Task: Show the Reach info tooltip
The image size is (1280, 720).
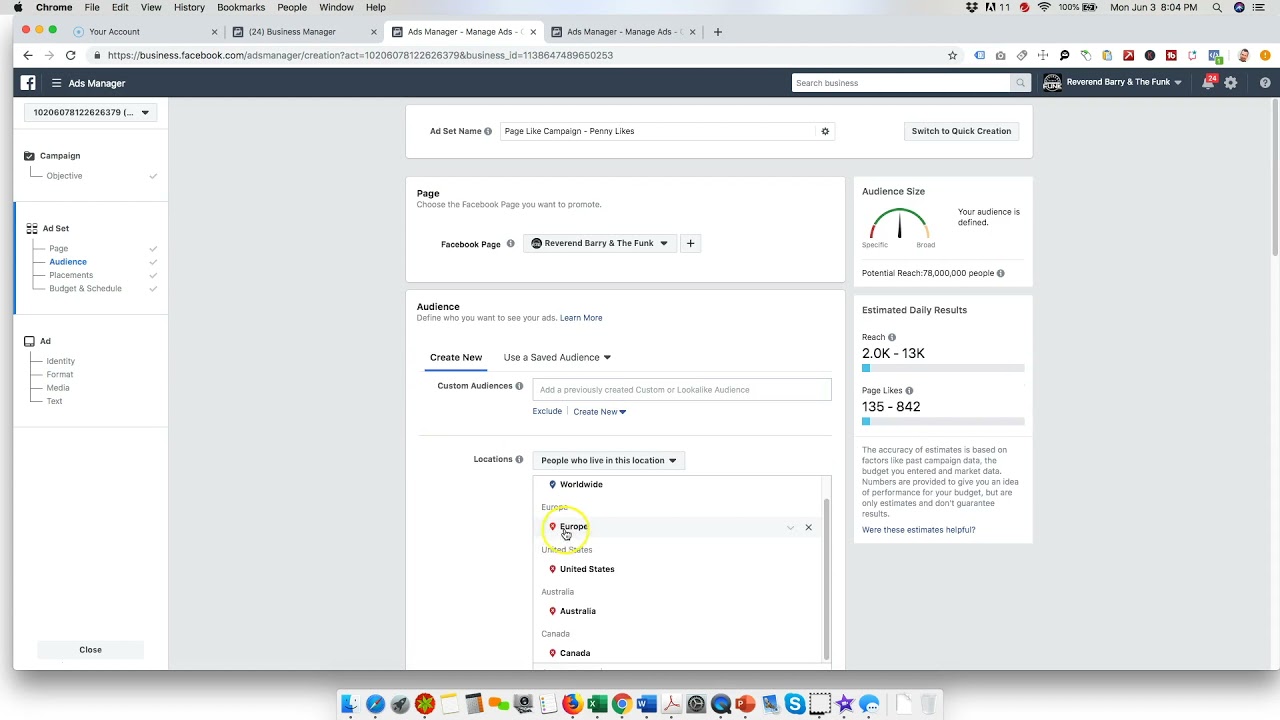Action: click(x=892, y=337)
